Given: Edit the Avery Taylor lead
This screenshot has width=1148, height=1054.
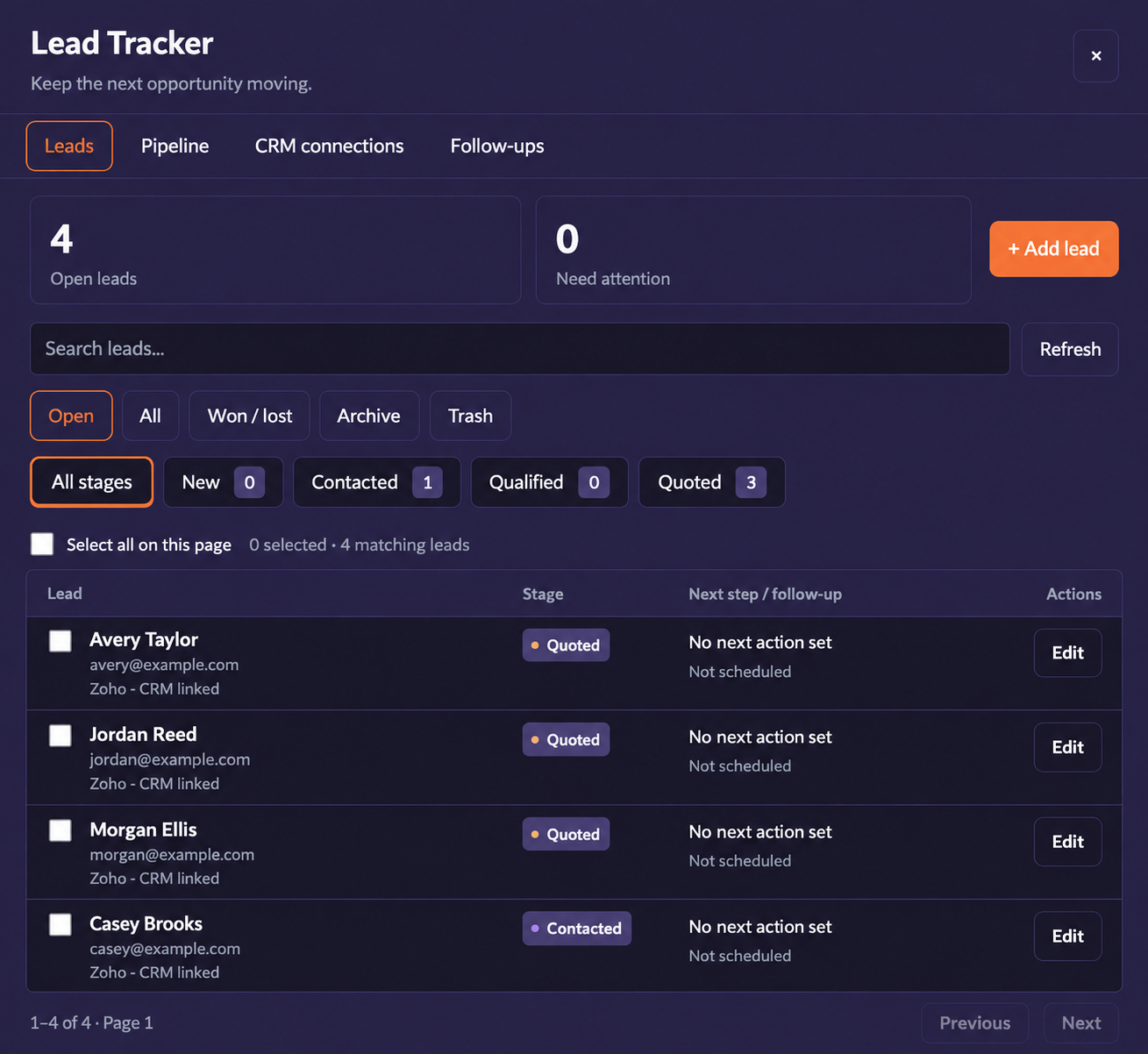Looking at the screenshot, I should [1067, 652].
